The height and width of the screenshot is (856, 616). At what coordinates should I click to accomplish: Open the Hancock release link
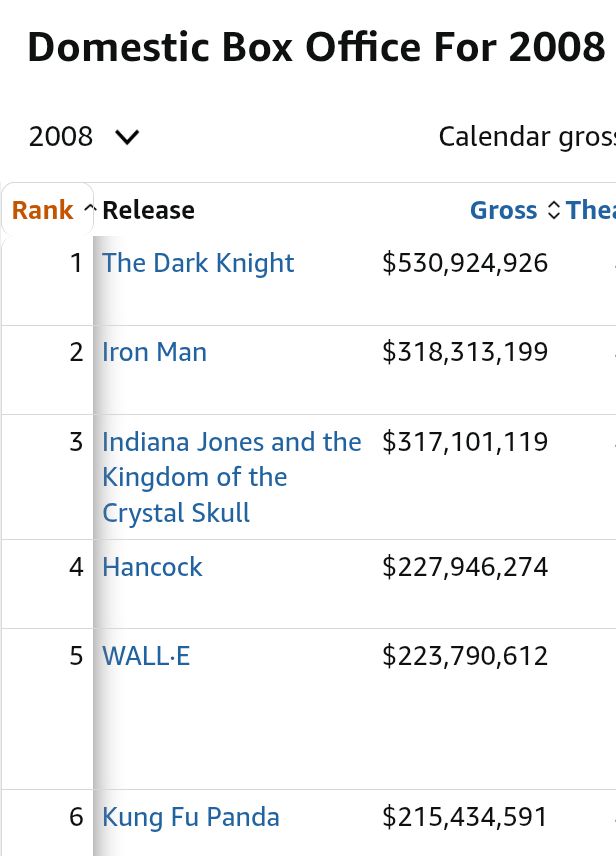click(x=152, y=567)
